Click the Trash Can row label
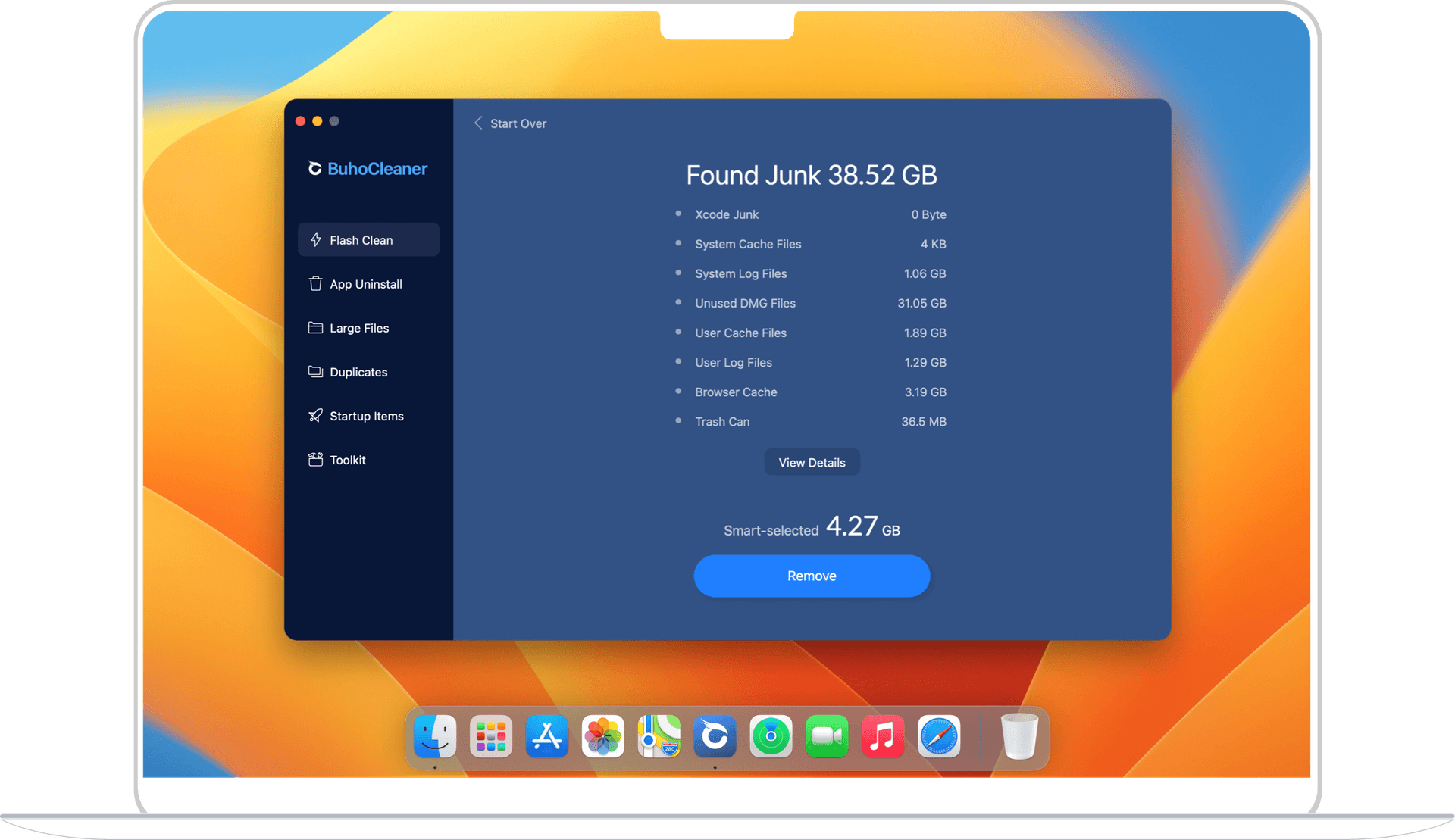 coord(722,421)
